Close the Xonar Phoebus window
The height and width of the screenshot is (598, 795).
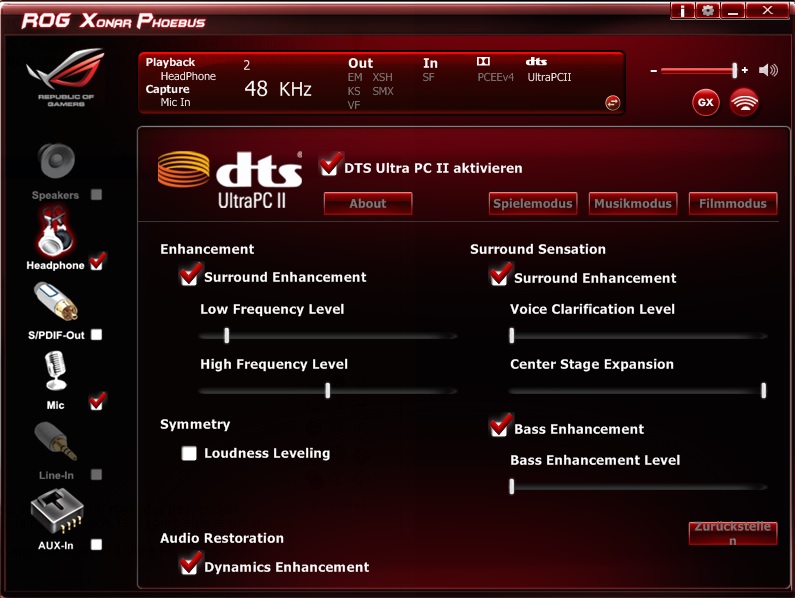pos(768,11)
